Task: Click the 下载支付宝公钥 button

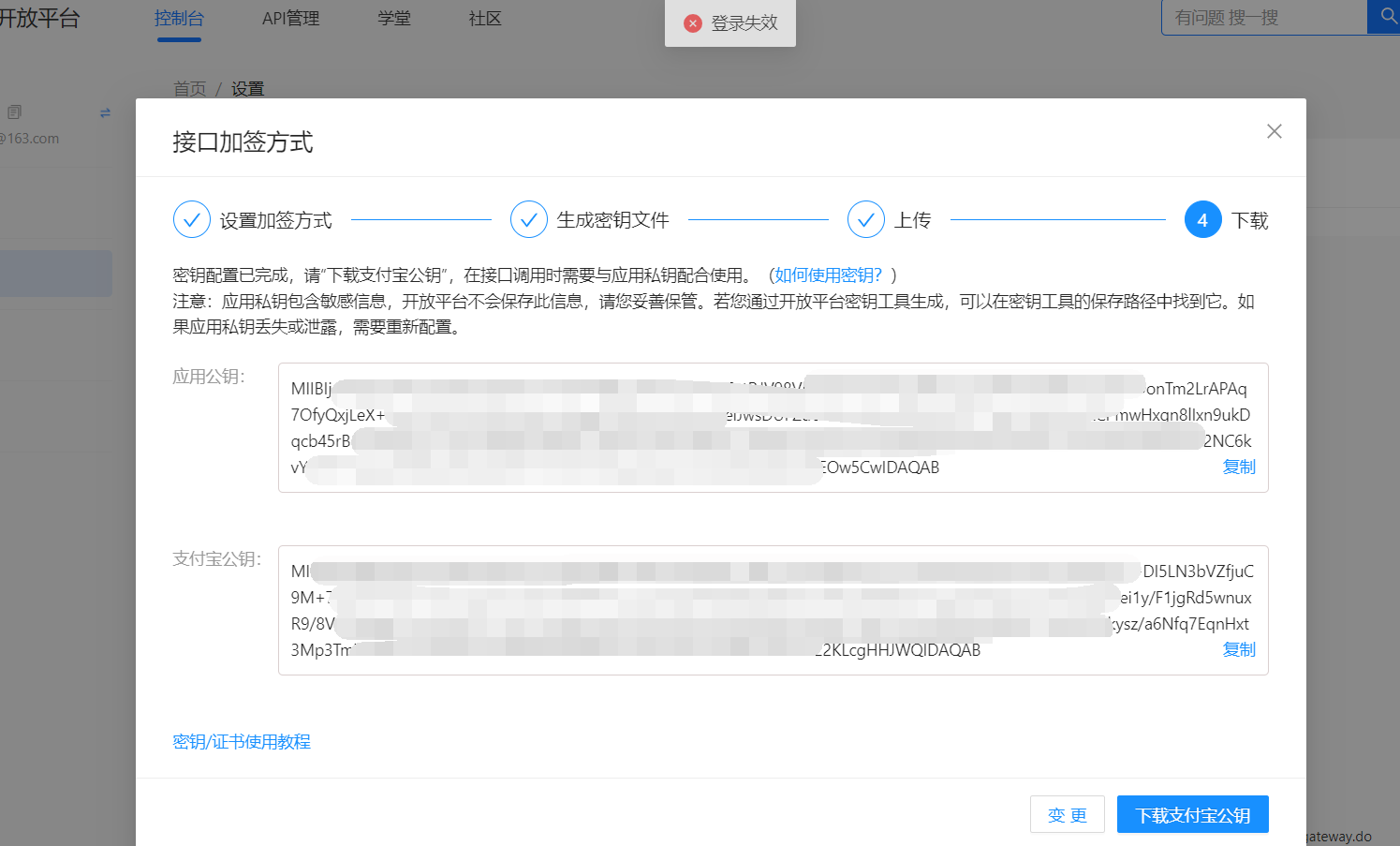Action: (x=1192, y=814)
